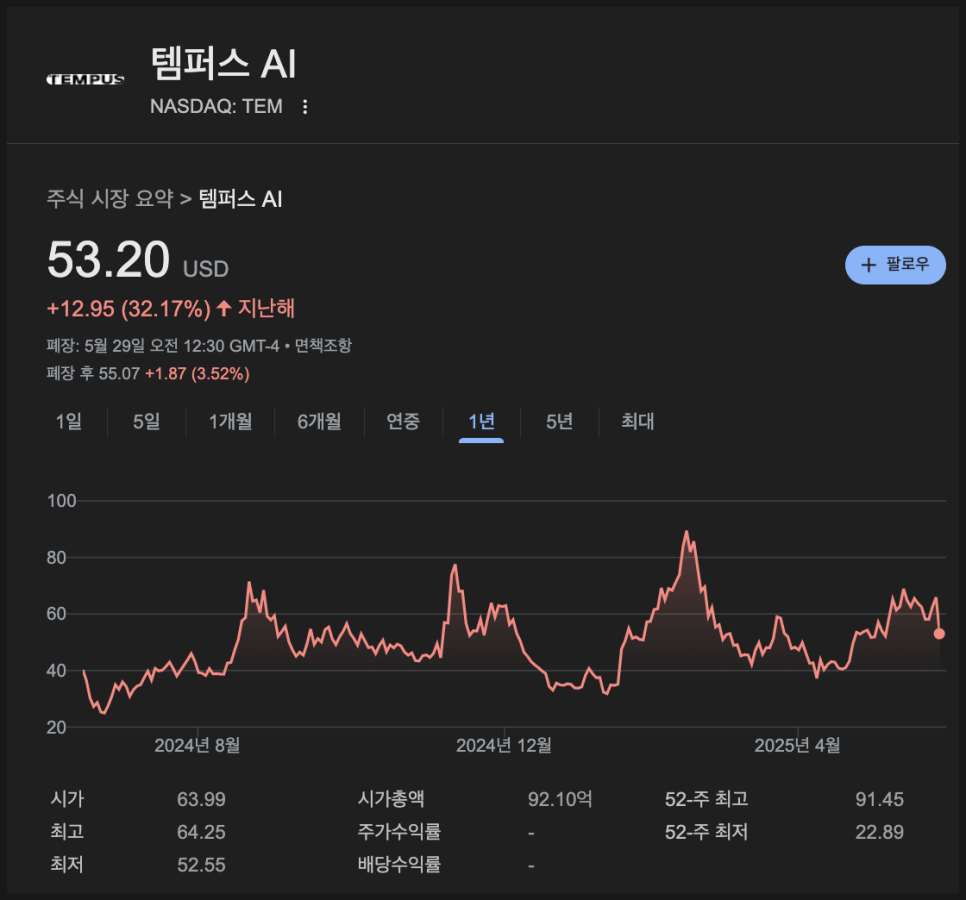Click the 시가총액 value 92.10억
The width and height of the screenshot is (966, 900).
click(x=560, y=800)
